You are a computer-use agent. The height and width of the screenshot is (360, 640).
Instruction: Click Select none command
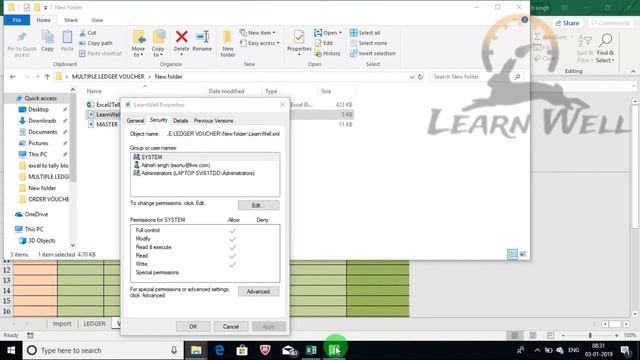point(369,43)
